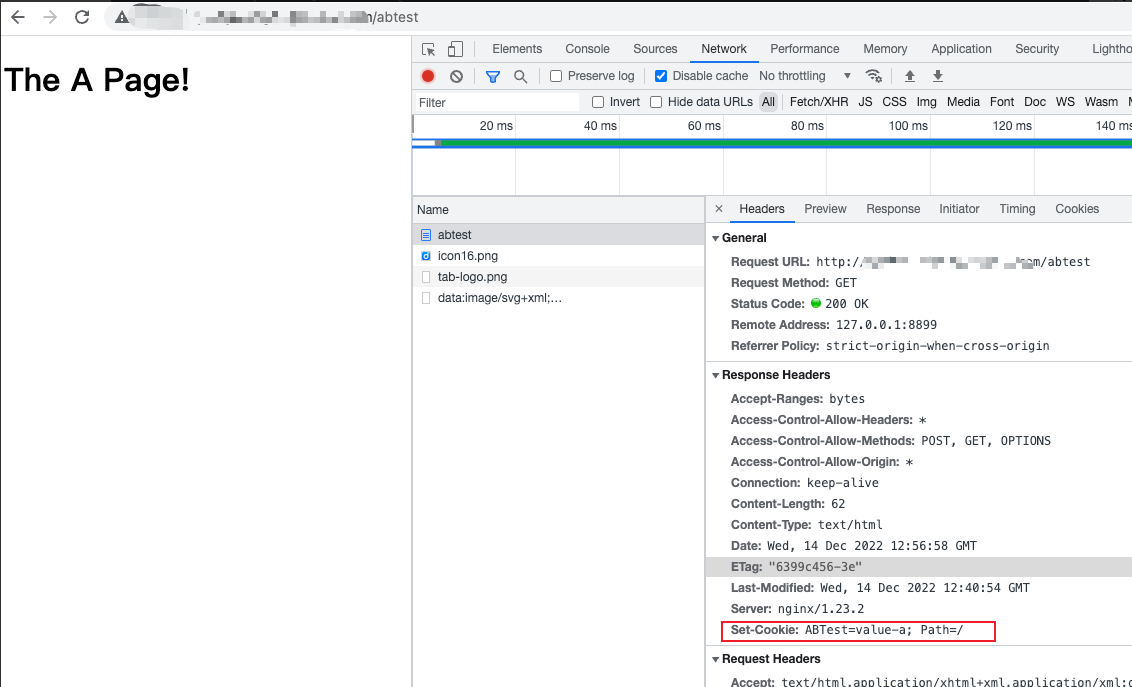Open network conditions wifi icon

coord(873,76)
